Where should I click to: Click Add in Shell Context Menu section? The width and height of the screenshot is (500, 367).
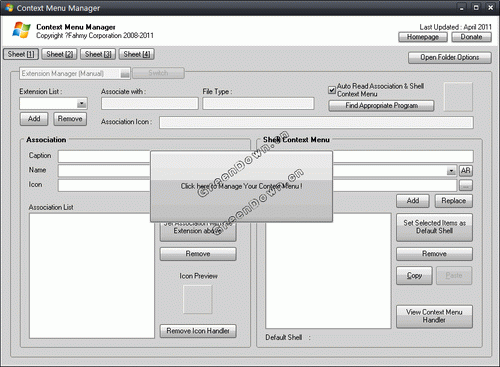413,201
